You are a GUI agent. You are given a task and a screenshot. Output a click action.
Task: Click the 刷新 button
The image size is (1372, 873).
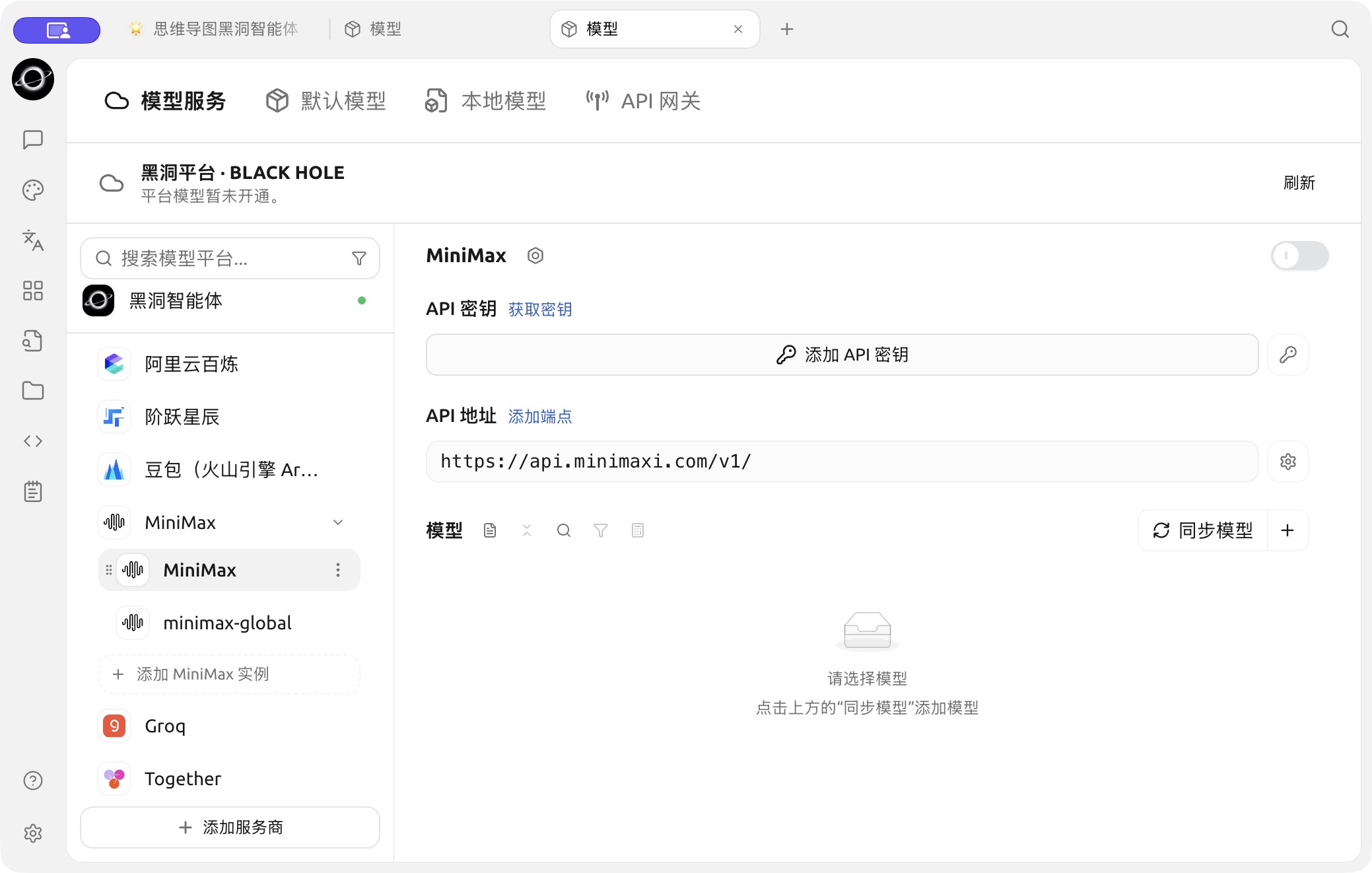coord(1299,183)
